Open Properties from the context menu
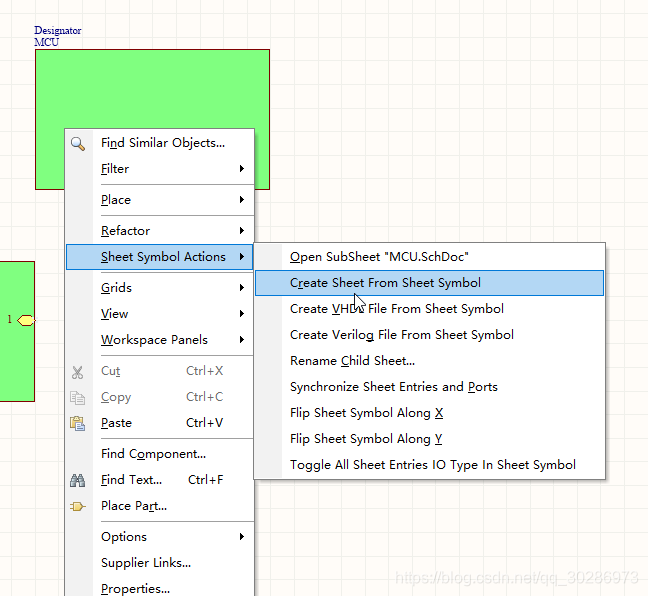 point(160,588)
